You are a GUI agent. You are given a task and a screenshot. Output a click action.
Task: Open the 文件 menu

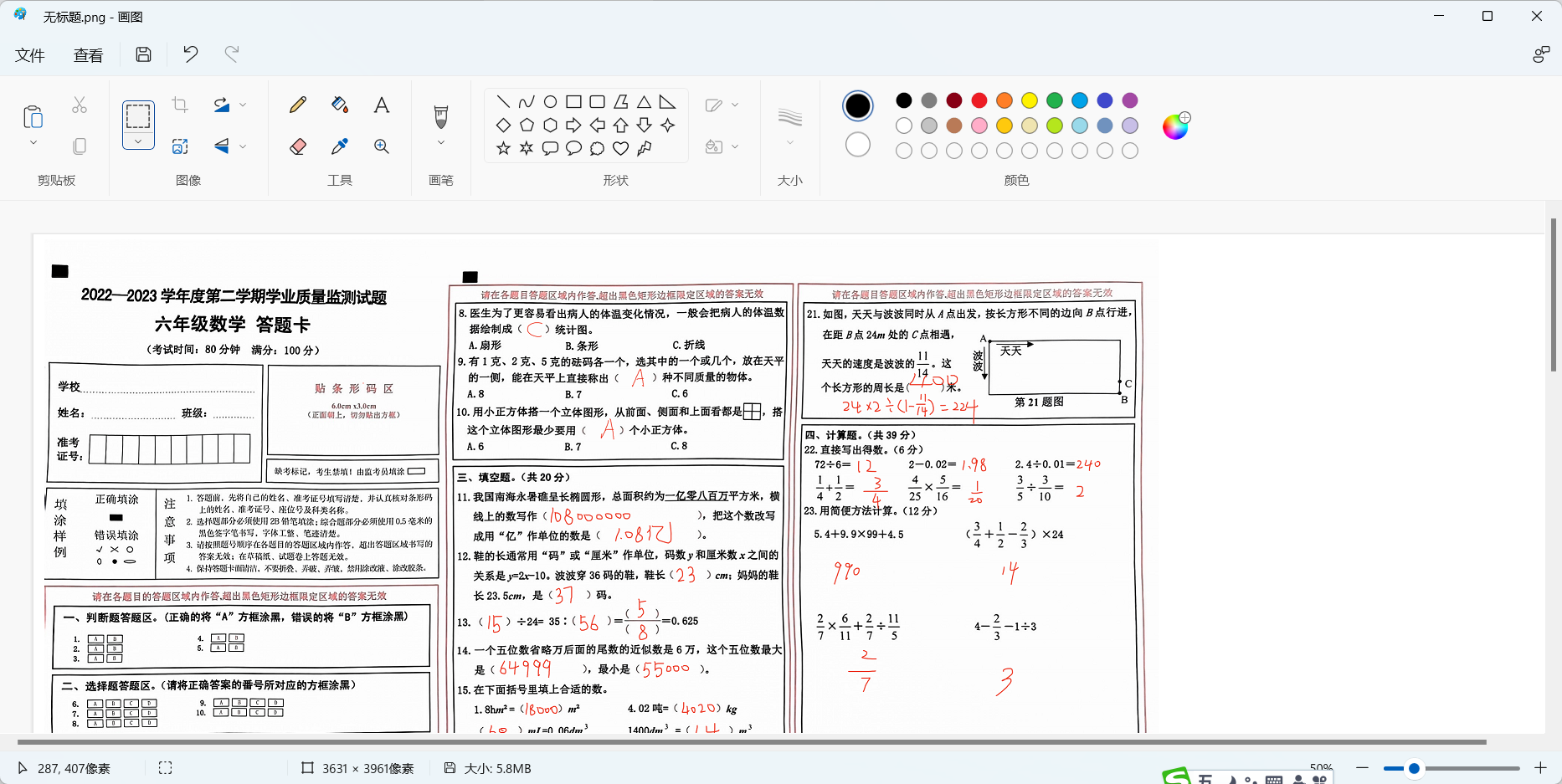[x=30, y=55]
